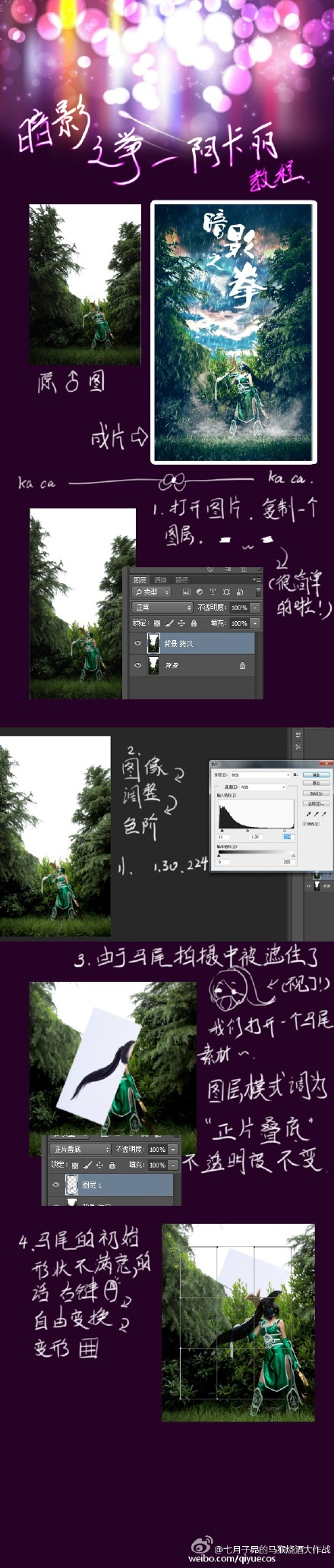The image size is (334, 1568).
Task: Filter layers by type T icon
Action: [x=213, y=592]
